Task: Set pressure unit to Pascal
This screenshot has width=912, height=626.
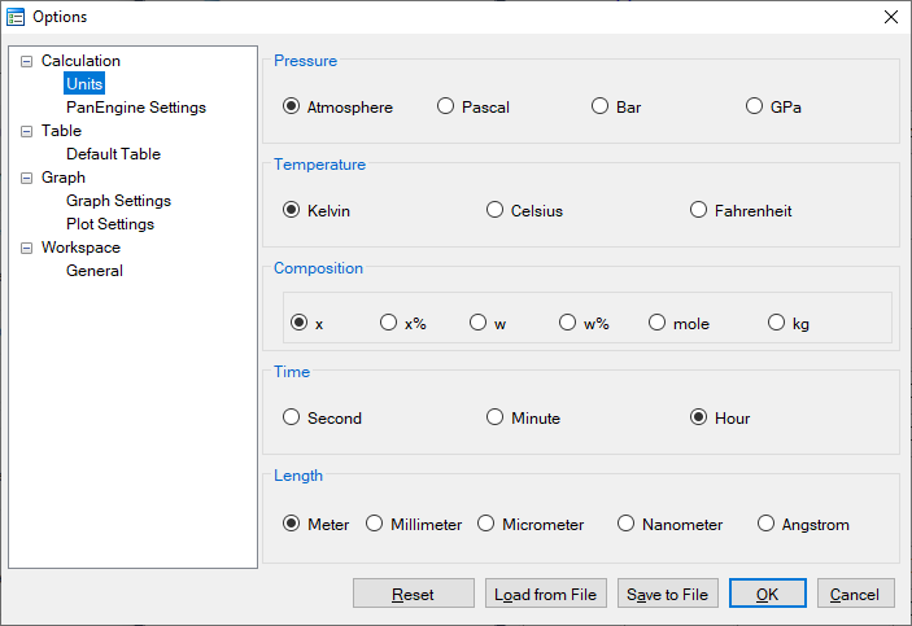Action: coord(446,107)
